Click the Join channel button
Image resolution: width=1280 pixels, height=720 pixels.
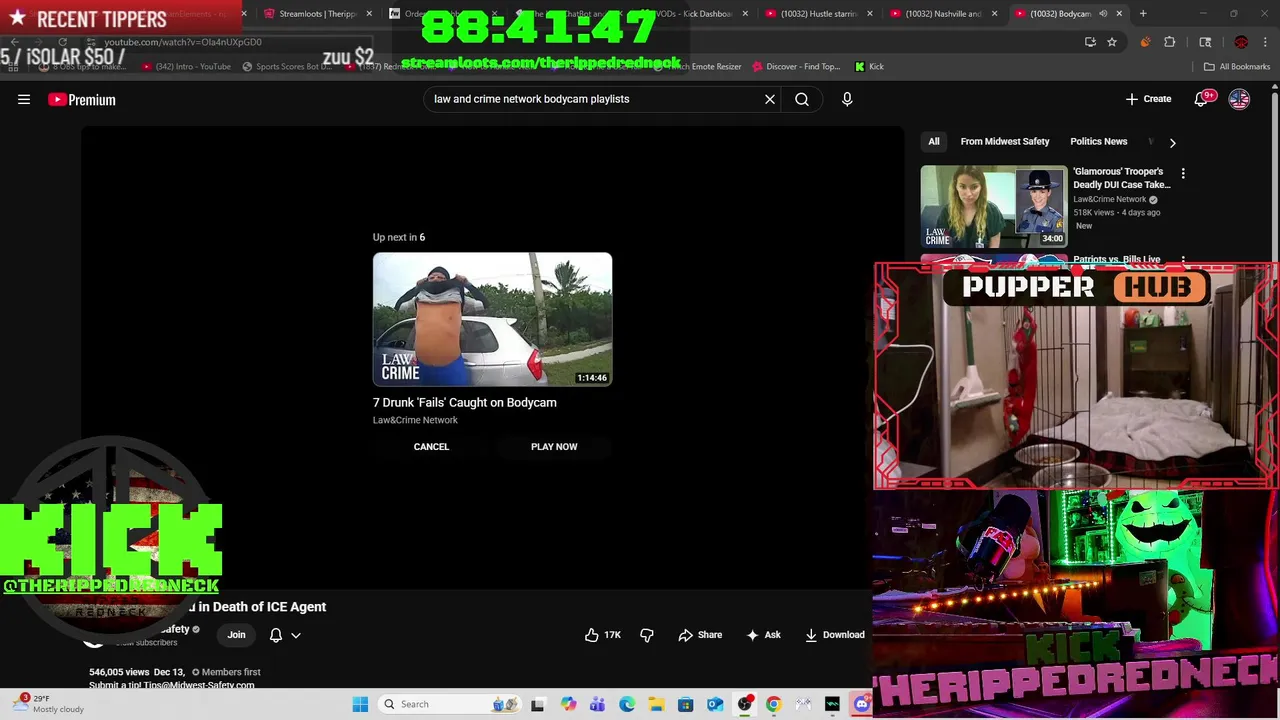tap(236, 635)
